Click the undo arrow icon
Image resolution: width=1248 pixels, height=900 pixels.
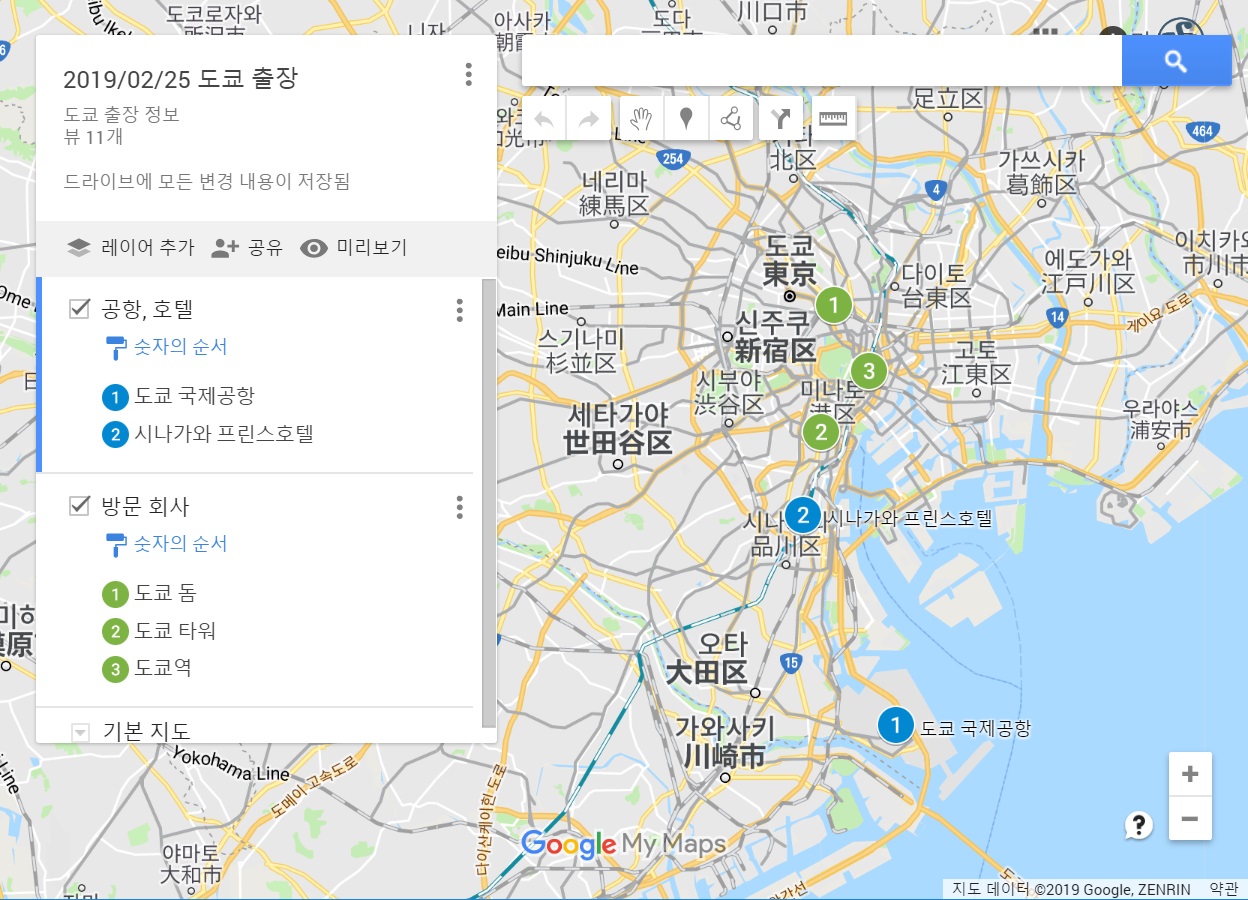(x=543, y=117)
